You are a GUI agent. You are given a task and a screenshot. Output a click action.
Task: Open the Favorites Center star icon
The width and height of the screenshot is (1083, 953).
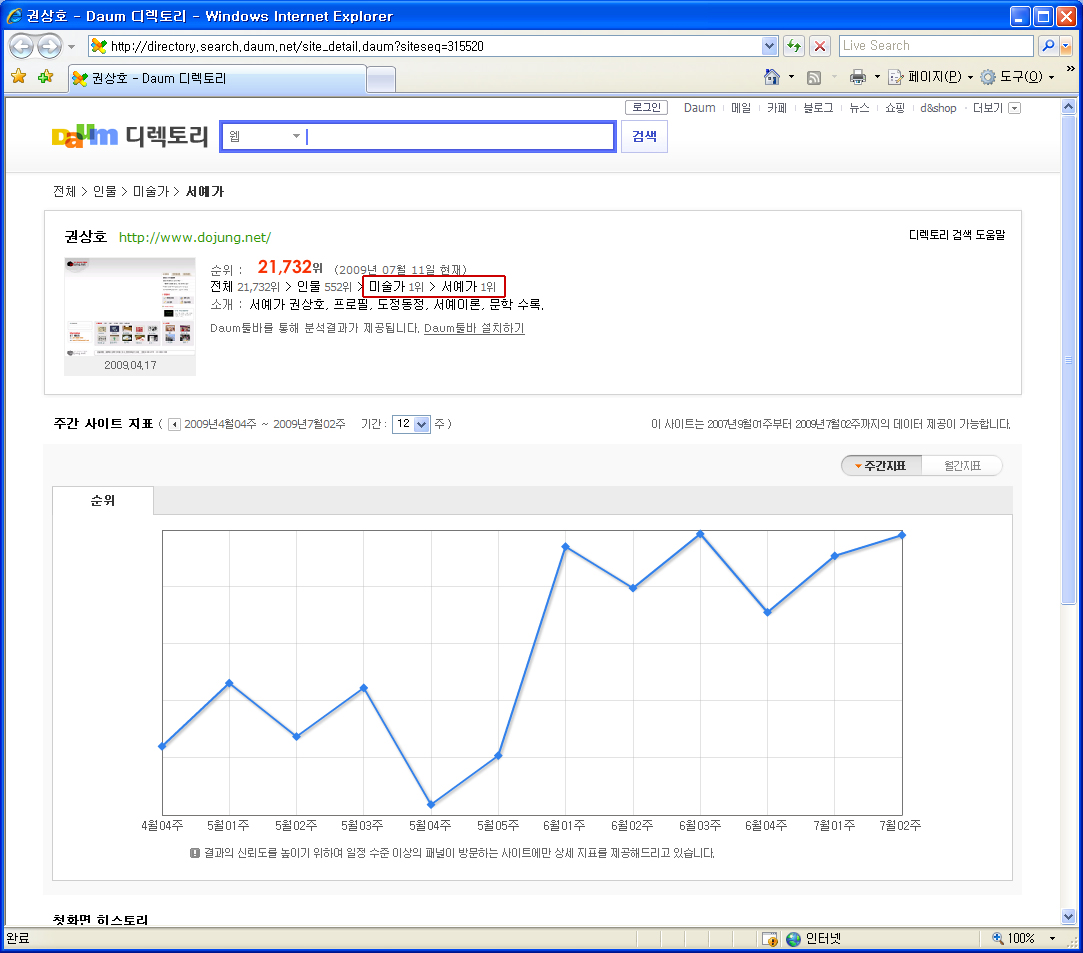[x=19, y=76]
